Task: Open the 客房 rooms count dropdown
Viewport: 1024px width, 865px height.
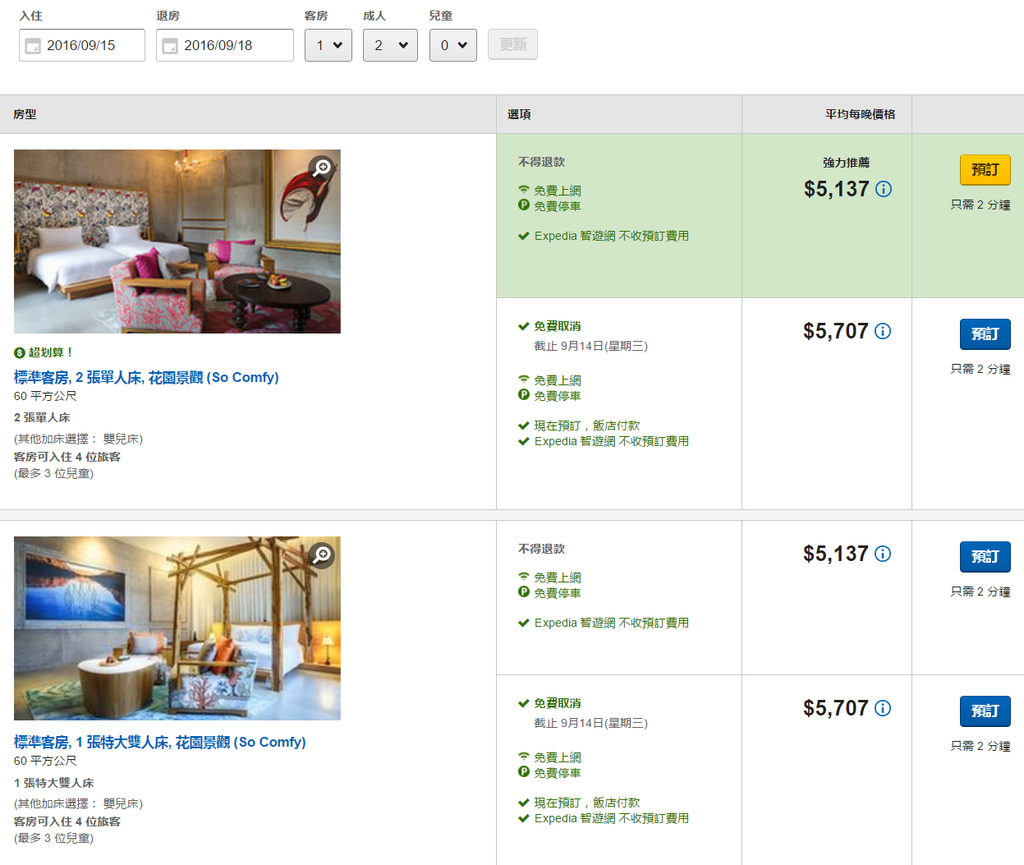Action: pos(328,45)
